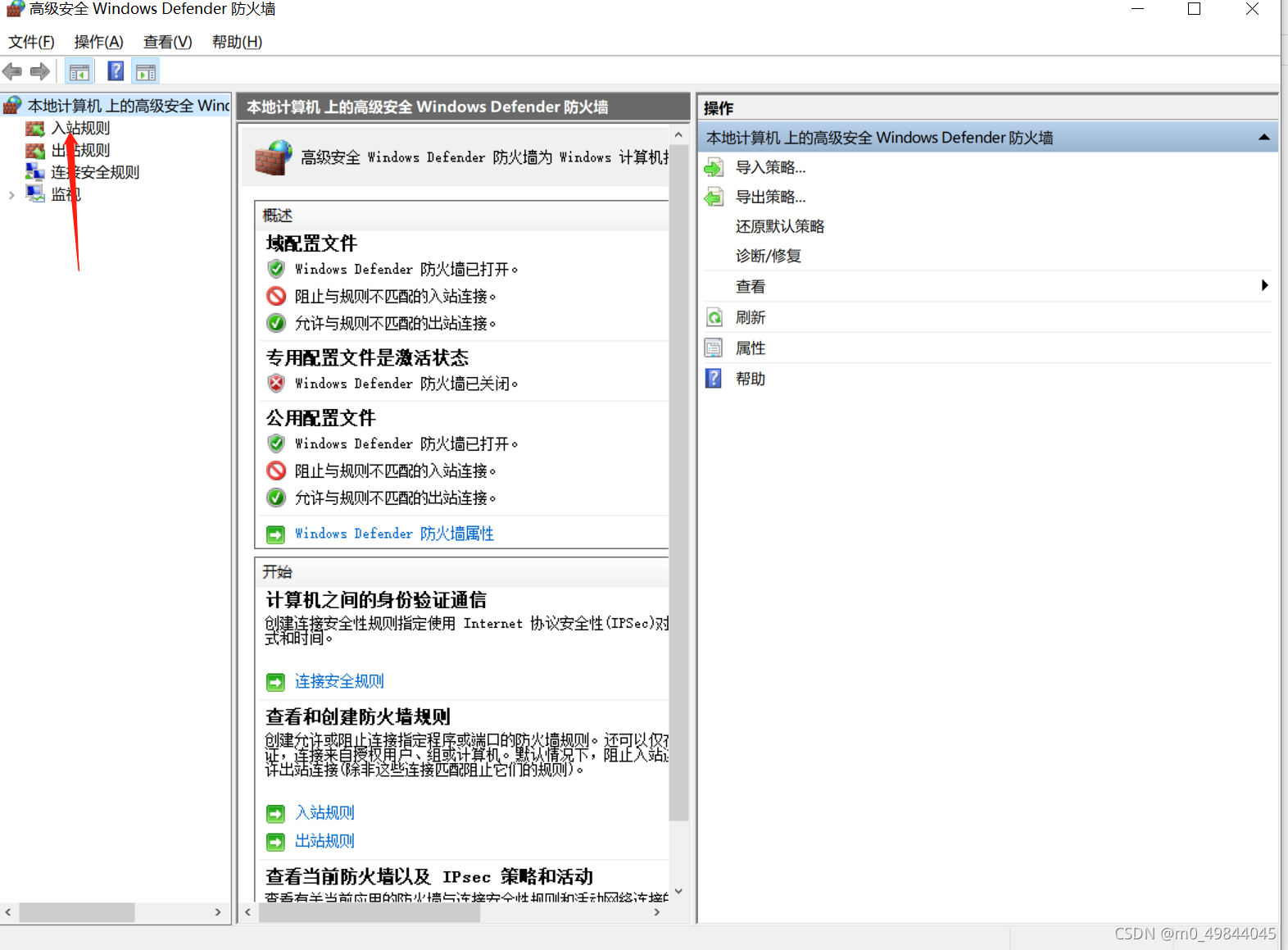Screen dimensions: 1288x950
Task: Click the 专用配置文件是激活状态 heading
Action: click(x=367, y=358)
